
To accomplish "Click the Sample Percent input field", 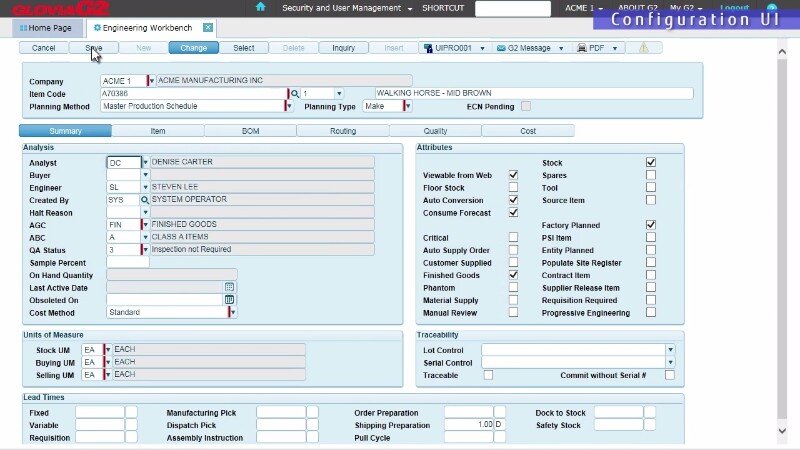I will click(127, 262).
